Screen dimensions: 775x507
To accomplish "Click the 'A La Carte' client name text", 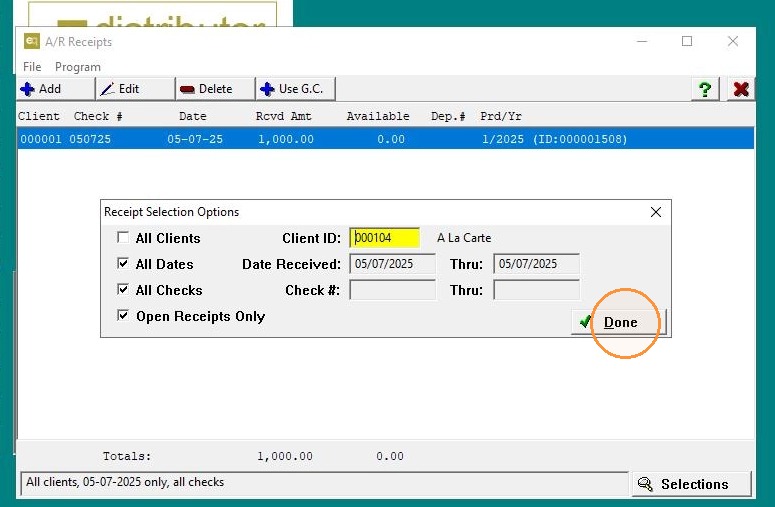I will point(464,238).
